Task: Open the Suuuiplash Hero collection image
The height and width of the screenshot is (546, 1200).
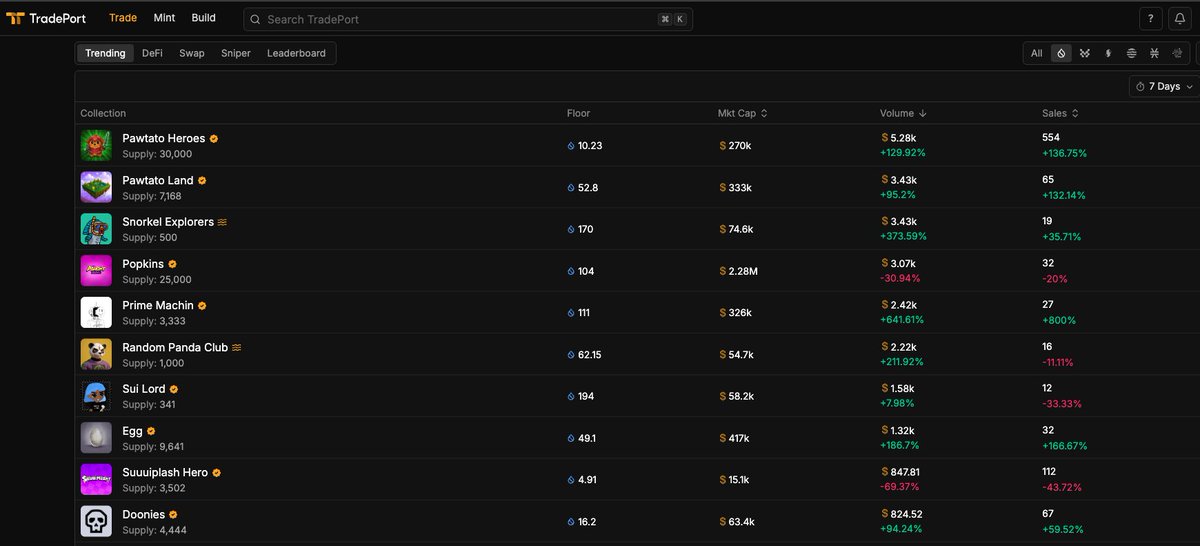Action: 96,480
